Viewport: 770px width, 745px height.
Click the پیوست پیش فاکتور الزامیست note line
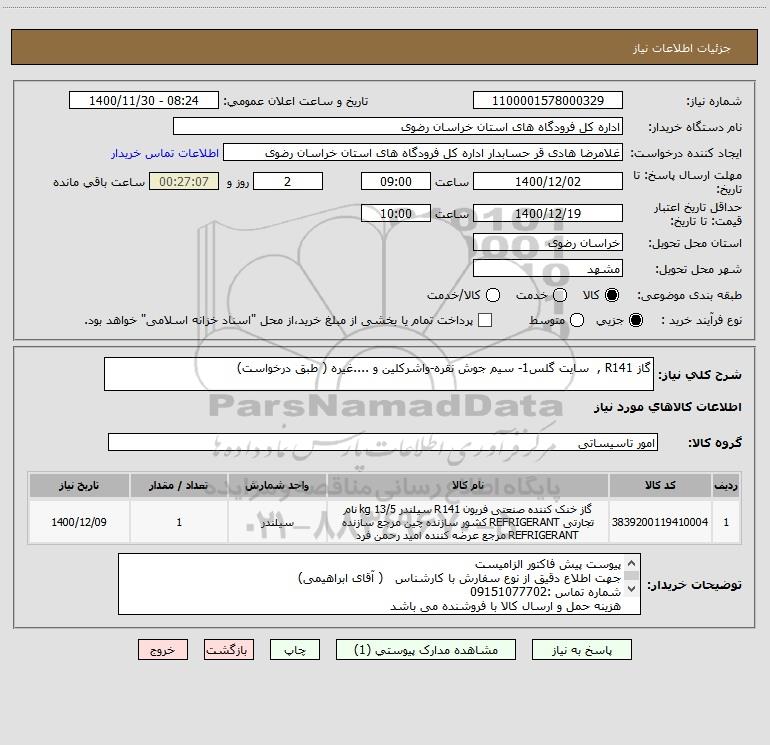(548, 564)
